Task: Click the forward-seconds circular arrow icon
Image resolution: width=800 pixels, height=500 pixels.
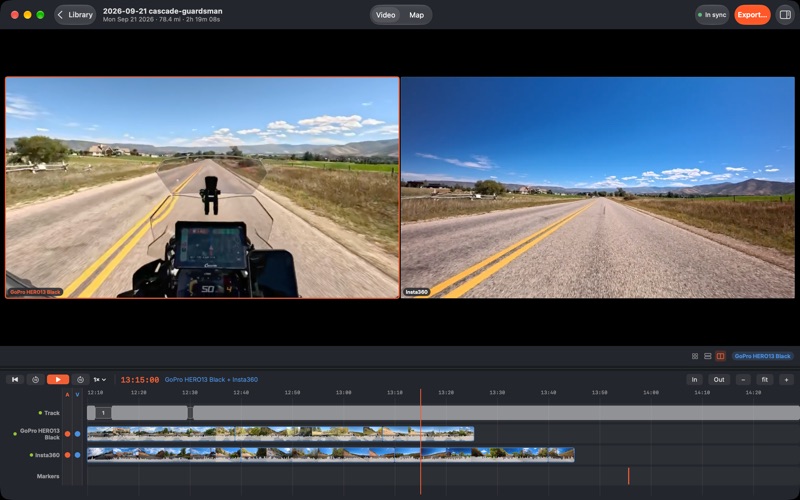Action: (81, 380)
